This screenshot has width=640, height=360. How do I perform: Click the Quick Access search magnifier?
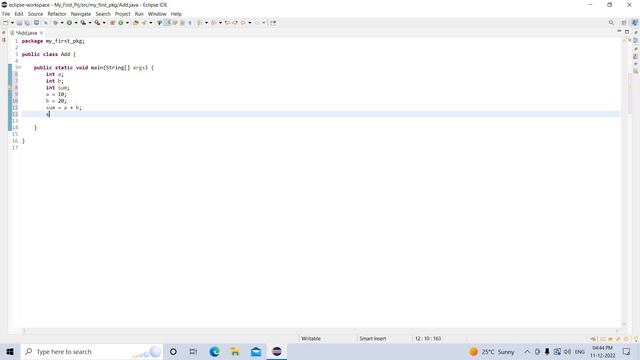[611, 23]
